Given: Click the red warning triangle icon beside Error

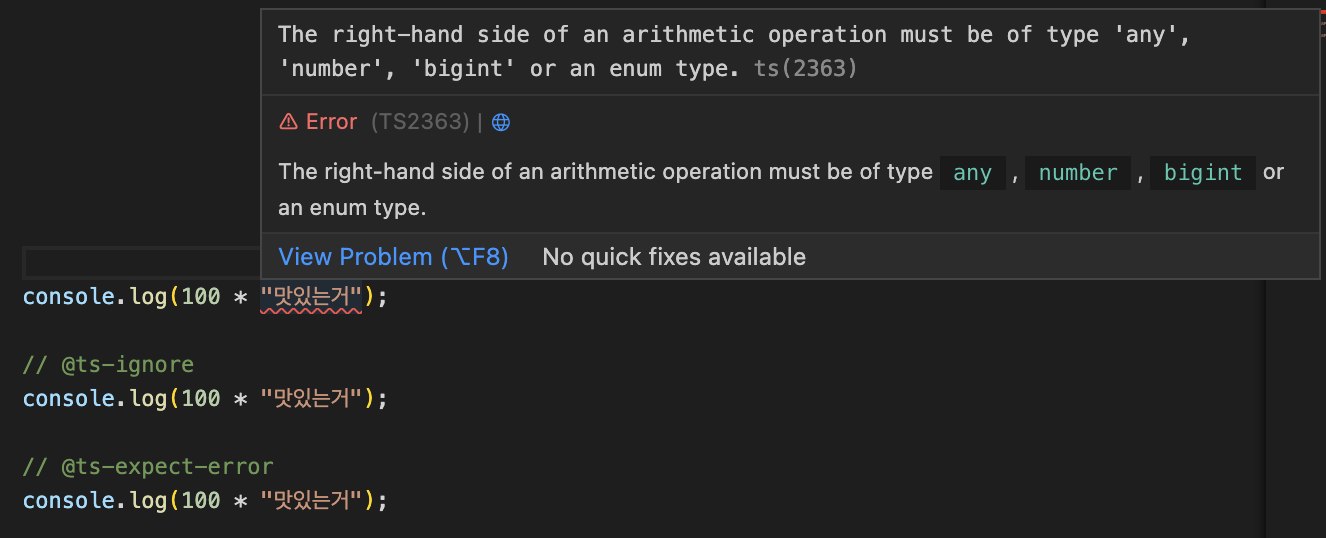Looking at the screenshot, I should click(x=288, y=122).
